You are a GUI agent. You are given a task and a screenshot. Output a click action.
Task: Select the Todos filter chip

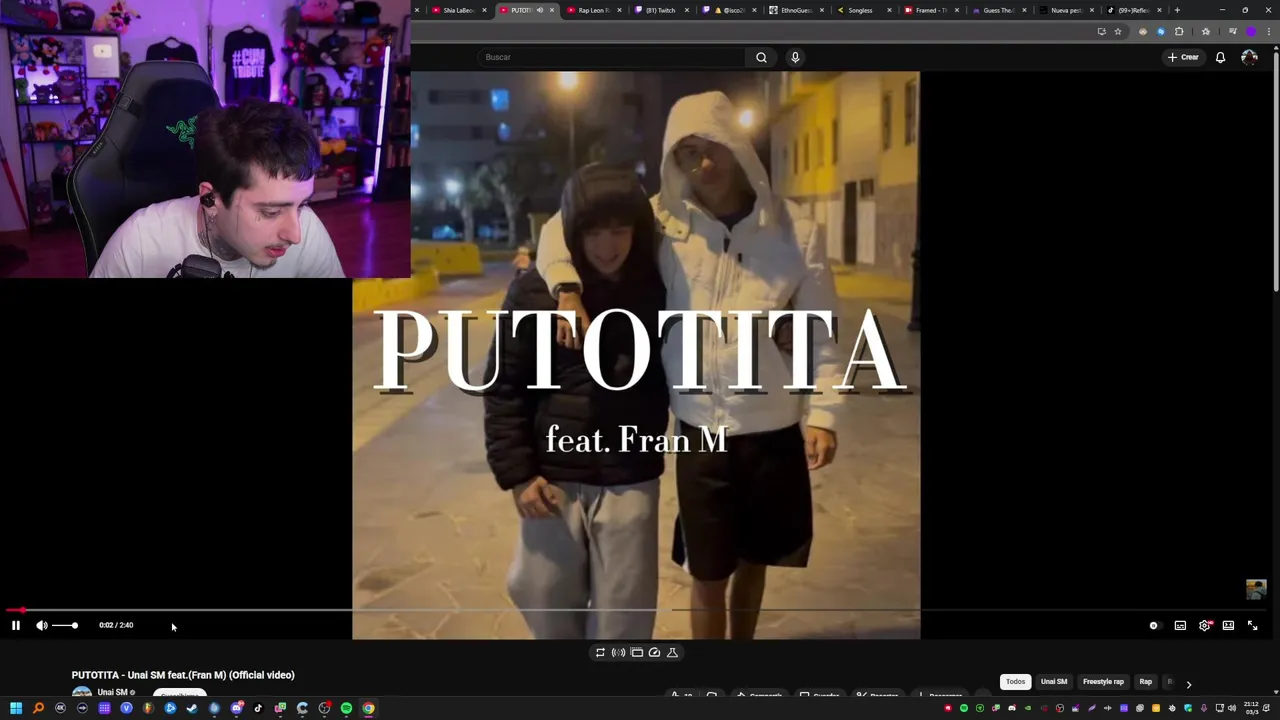point(1015,682)
